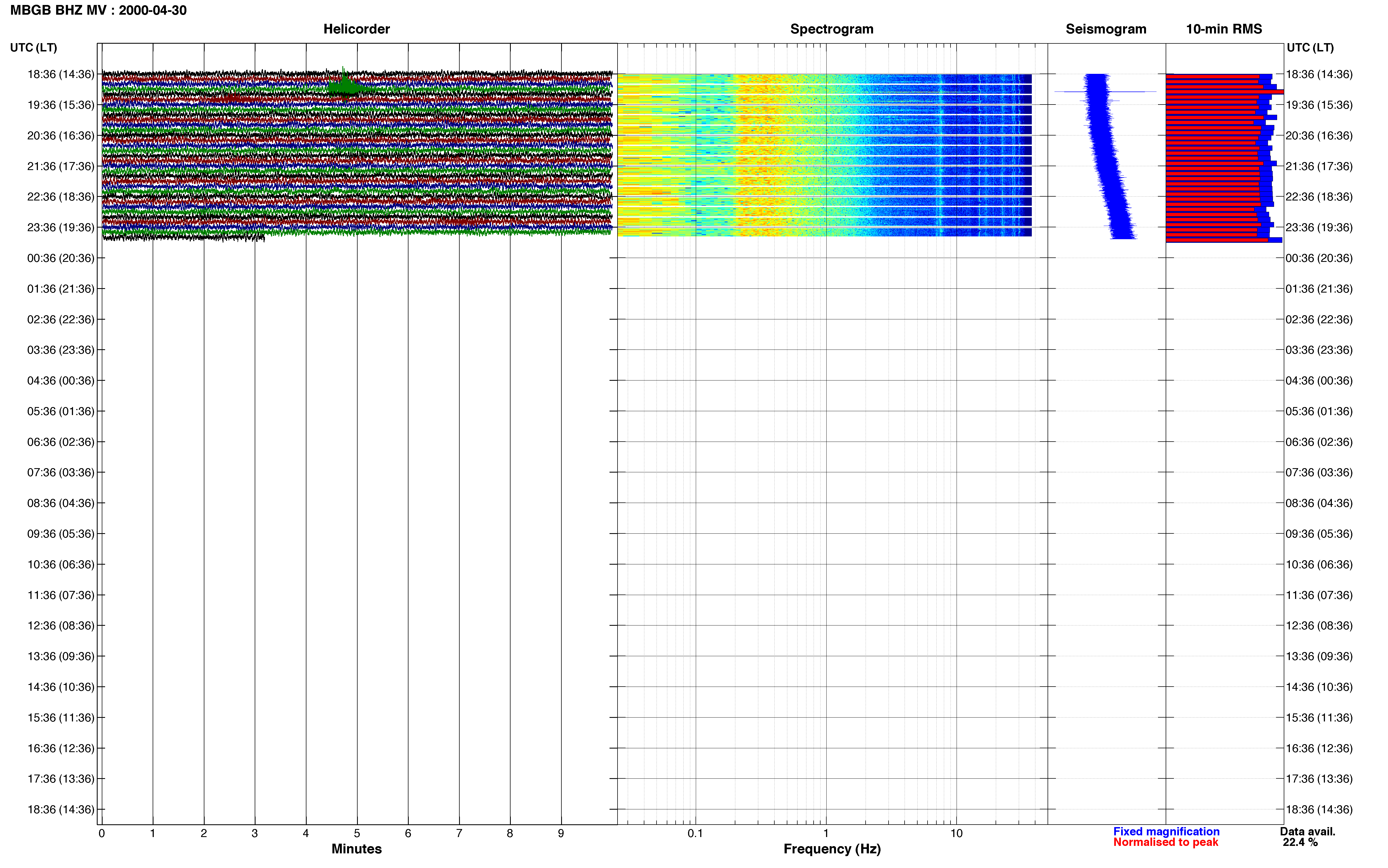
Task: Click the left '17:36 (13:36)' time label
Action: tap(61, 779)
